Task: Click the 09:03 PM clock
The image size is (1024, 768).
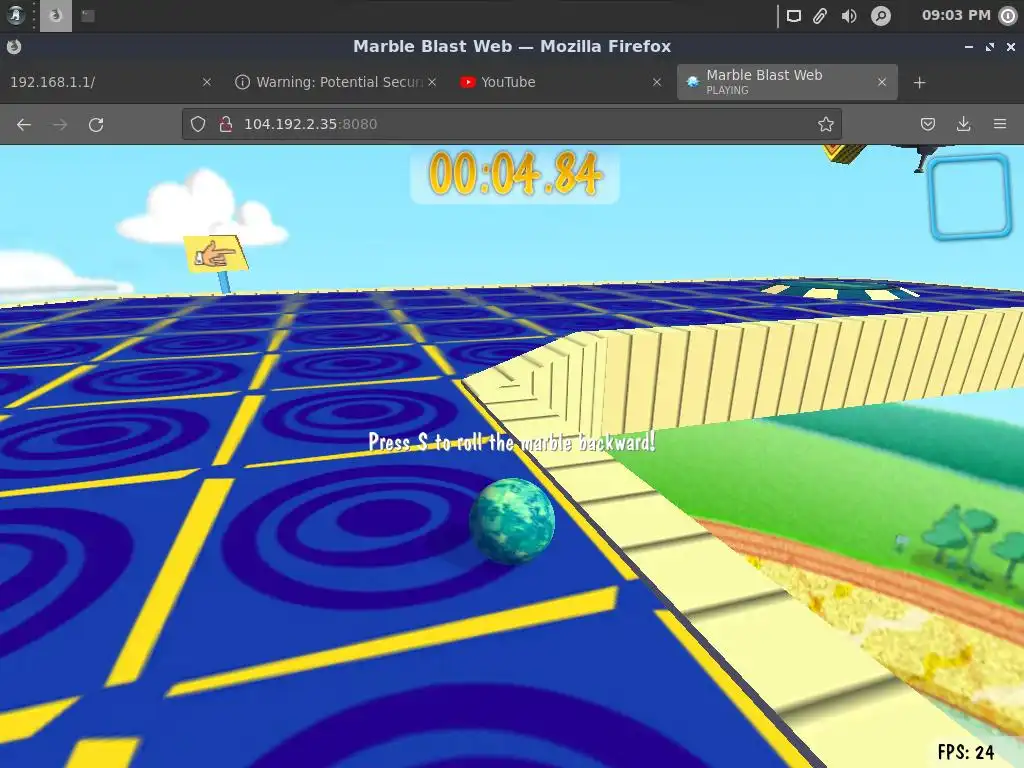Action: pyautogui.click(x=956, y=15)
